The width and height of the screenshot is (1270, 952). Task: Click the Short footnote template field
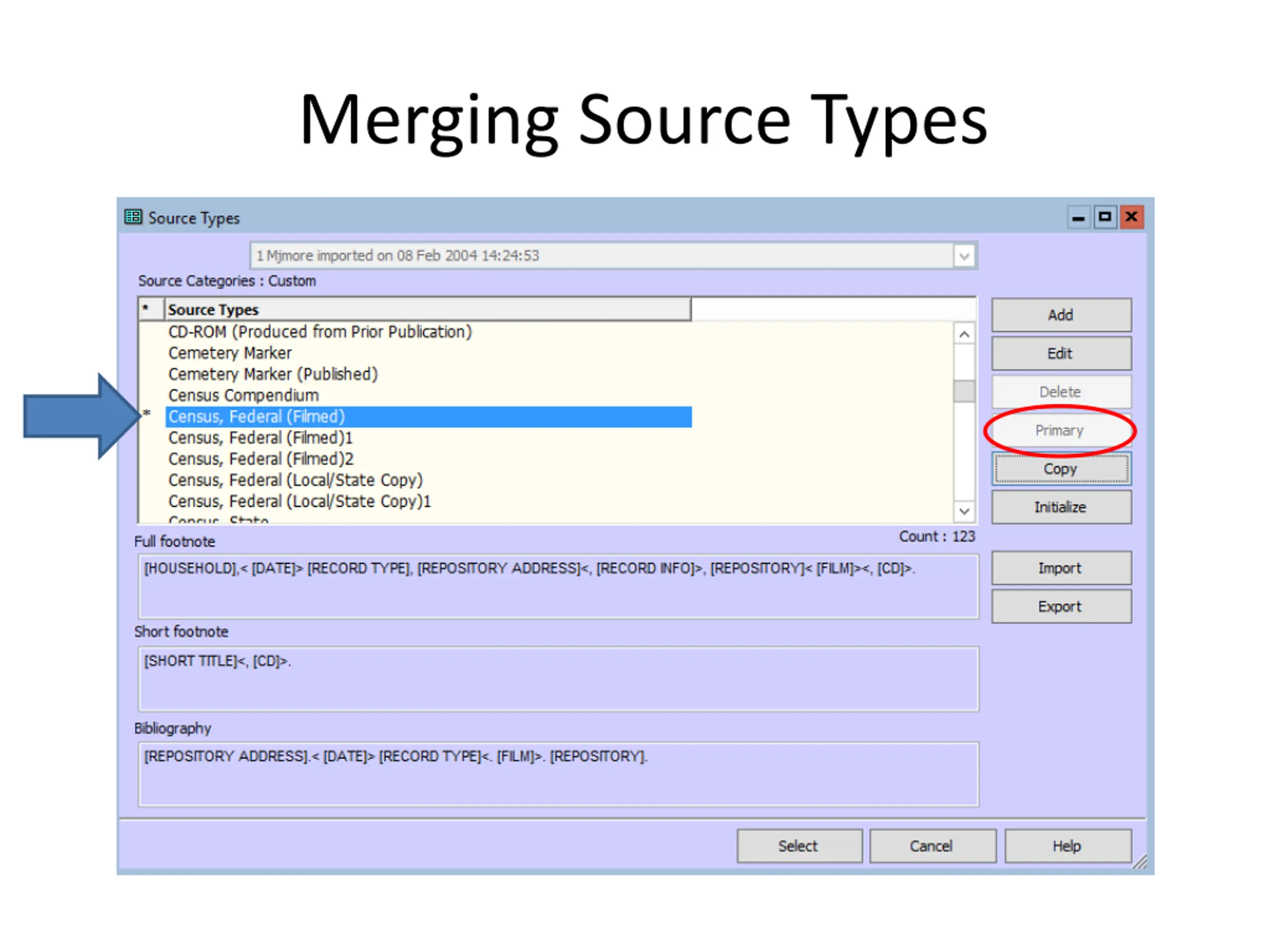[x=558, y=679]
